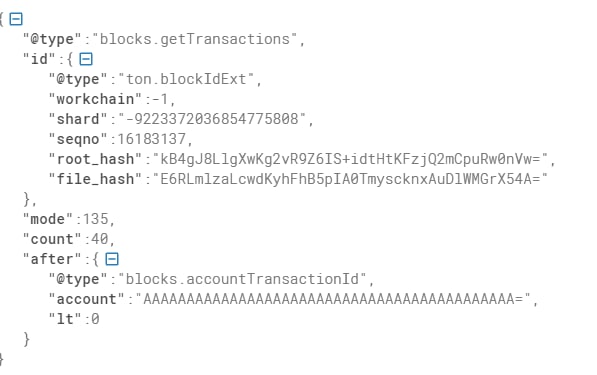Select the top-level "@type" key
This screenshot has width=597, height=375.
[52, 39]
